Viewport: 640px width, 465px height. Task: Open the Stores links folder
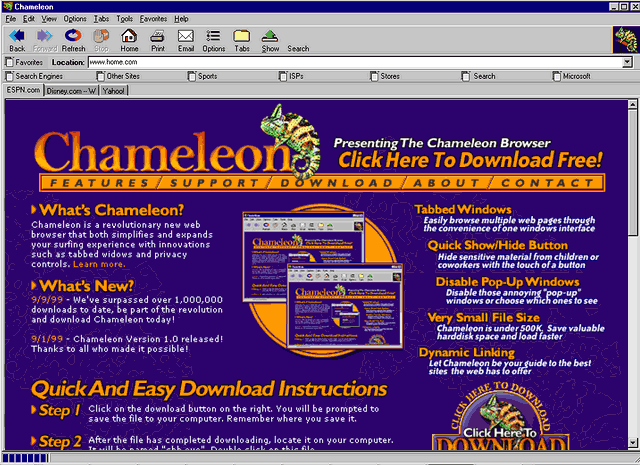click(x=385, y=76)
